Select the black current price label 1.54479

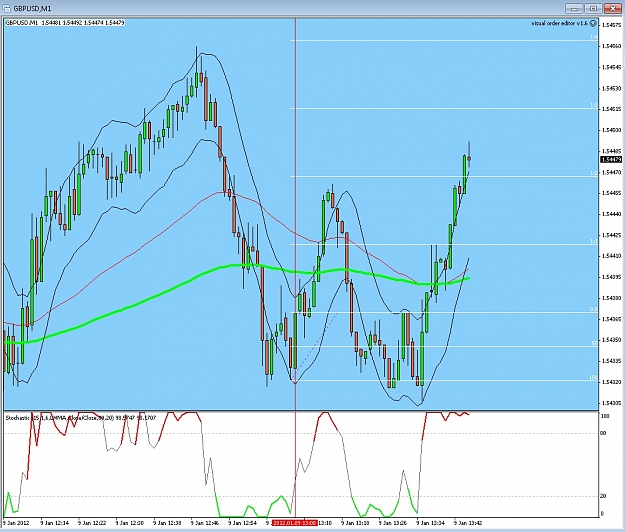click(611, 159)
